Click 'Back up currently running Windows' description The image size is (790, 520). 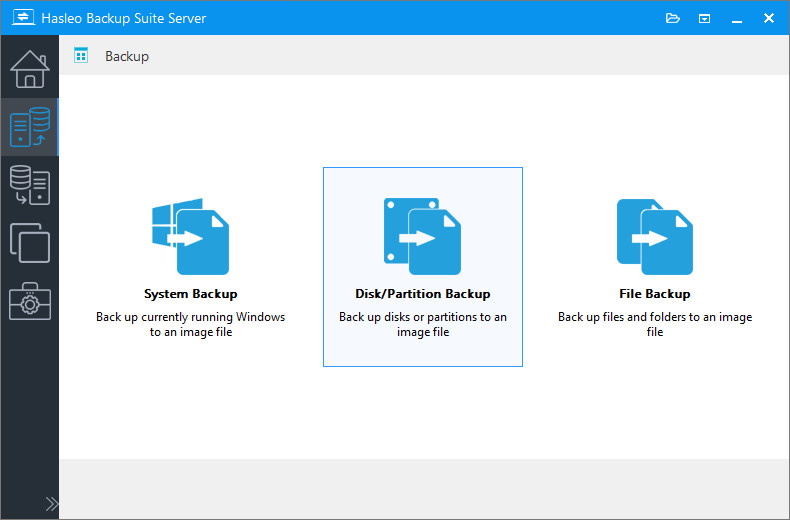pos(190,324)
